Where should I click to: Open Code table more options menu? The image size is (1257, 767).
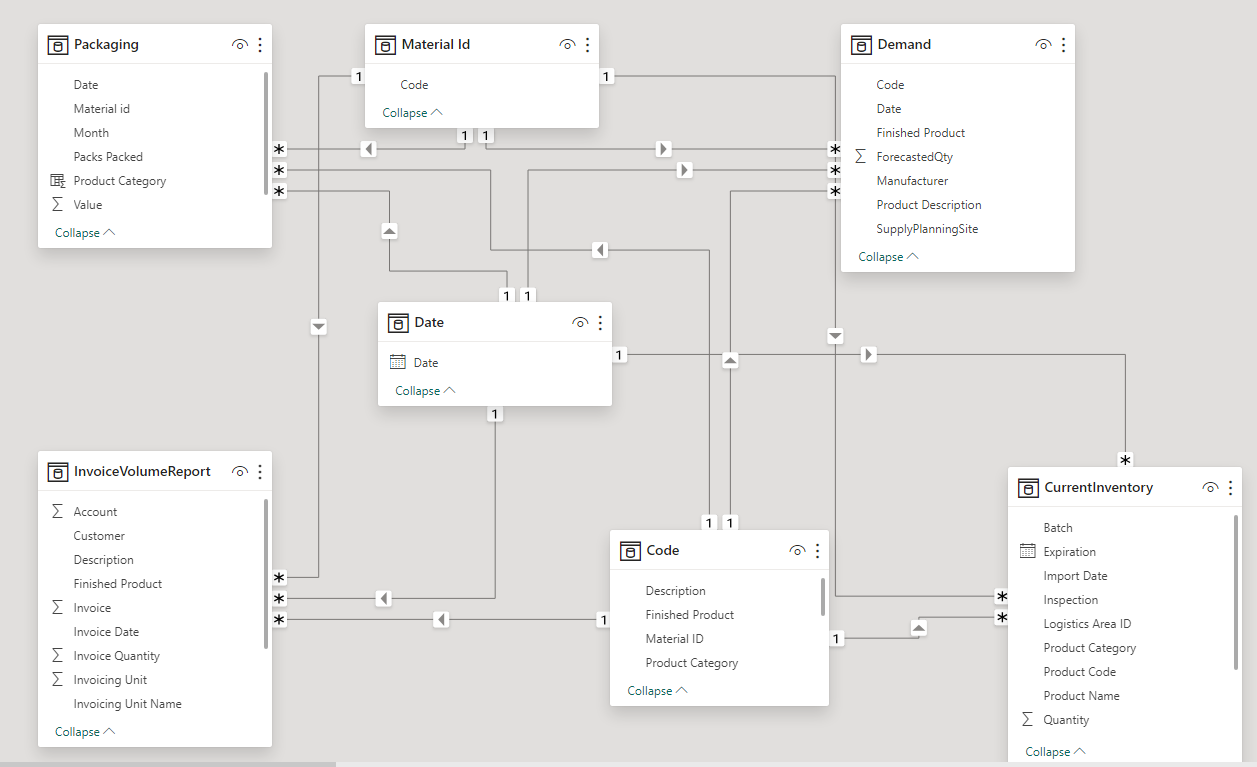[818, 551]
